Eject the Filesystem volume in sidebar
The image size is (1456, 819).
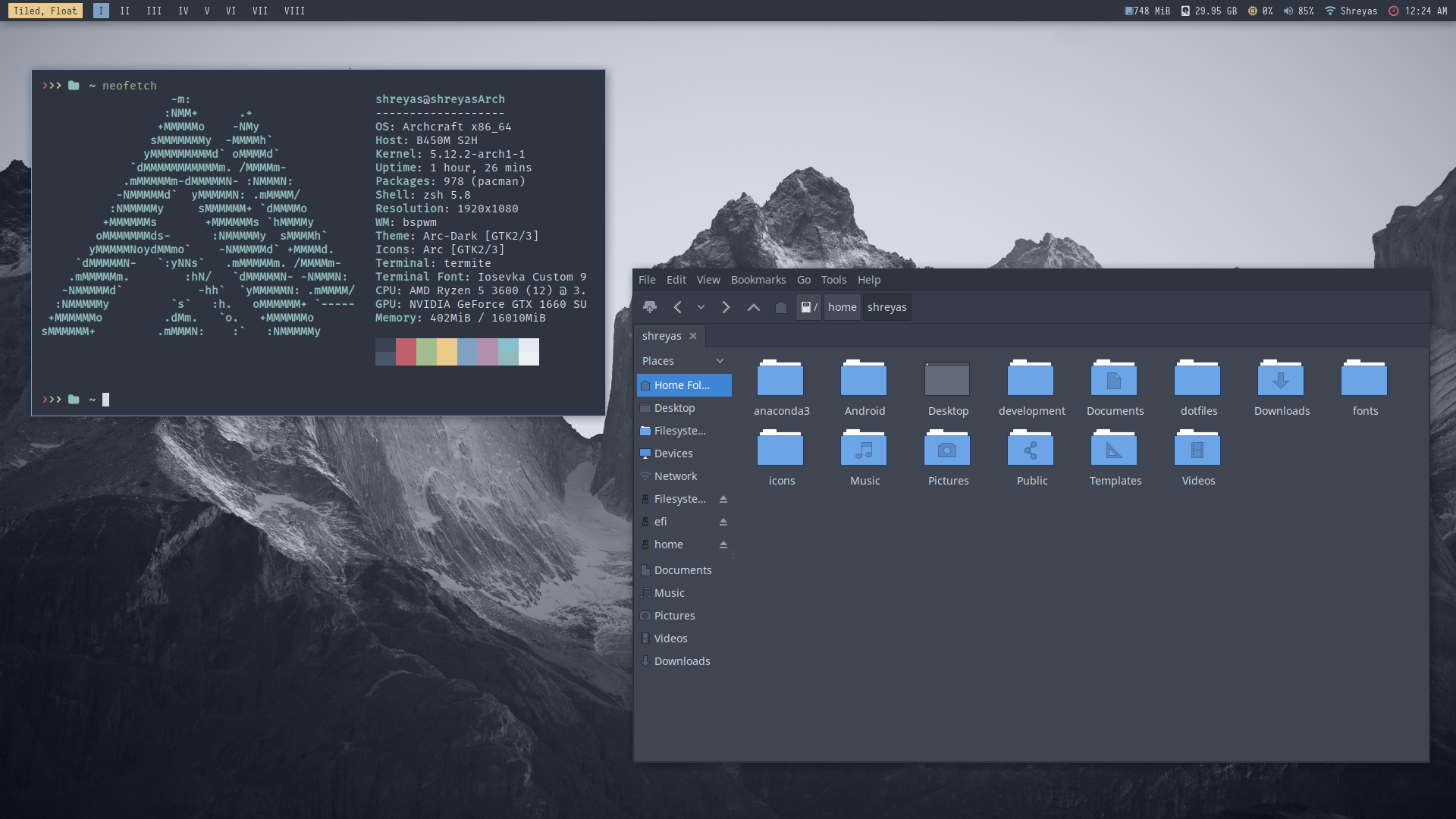point(723,499)
